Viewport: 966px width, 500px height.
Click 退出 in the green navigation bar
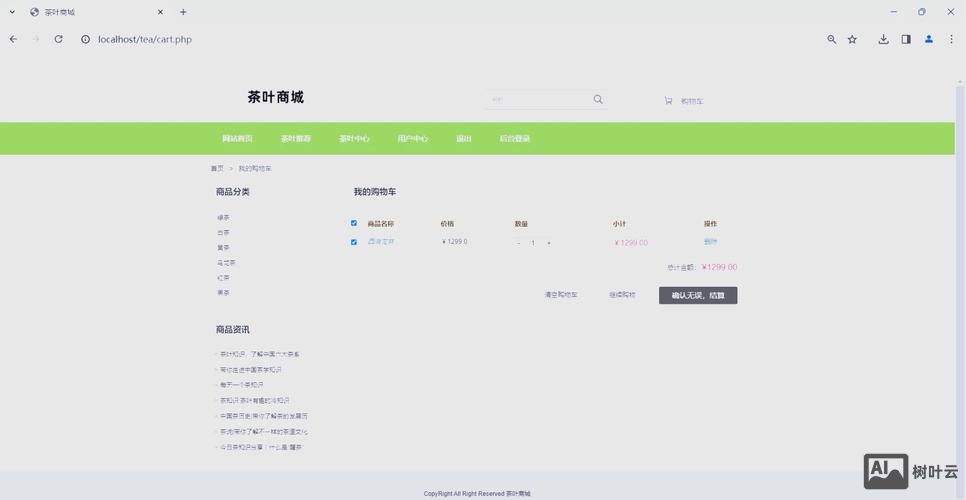pyautogui.click(x=464, y=139)
